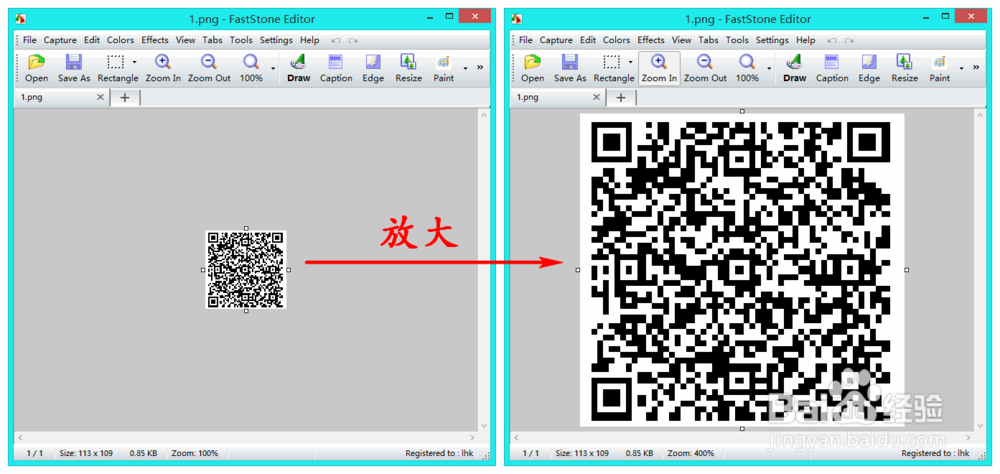
Task: Open Capture menu in left window
Action: [x=60, y=40]
